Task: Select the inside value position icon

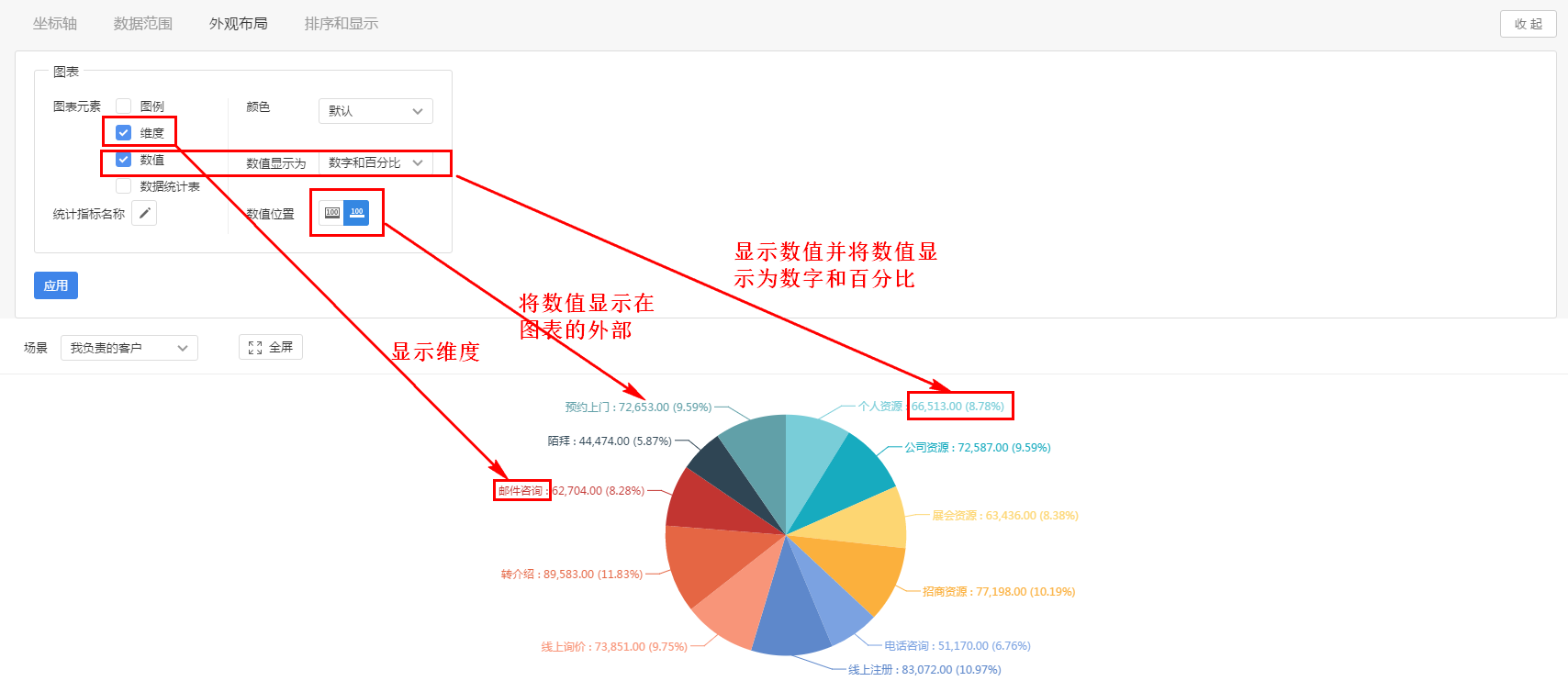Action: coord(332,213)
